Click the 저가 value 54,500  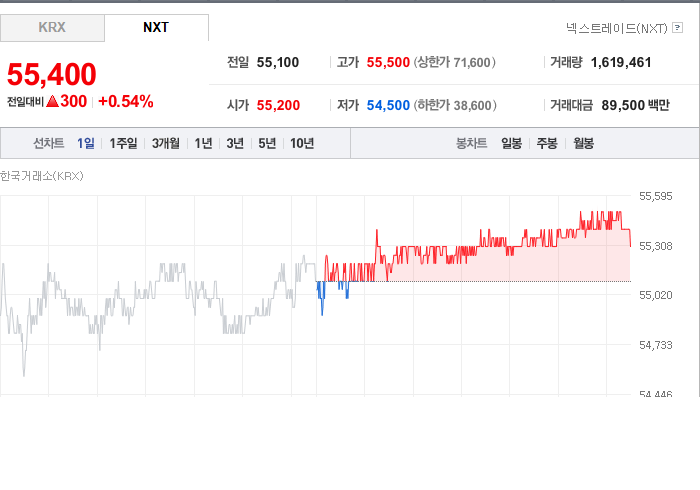coord(388,105)
